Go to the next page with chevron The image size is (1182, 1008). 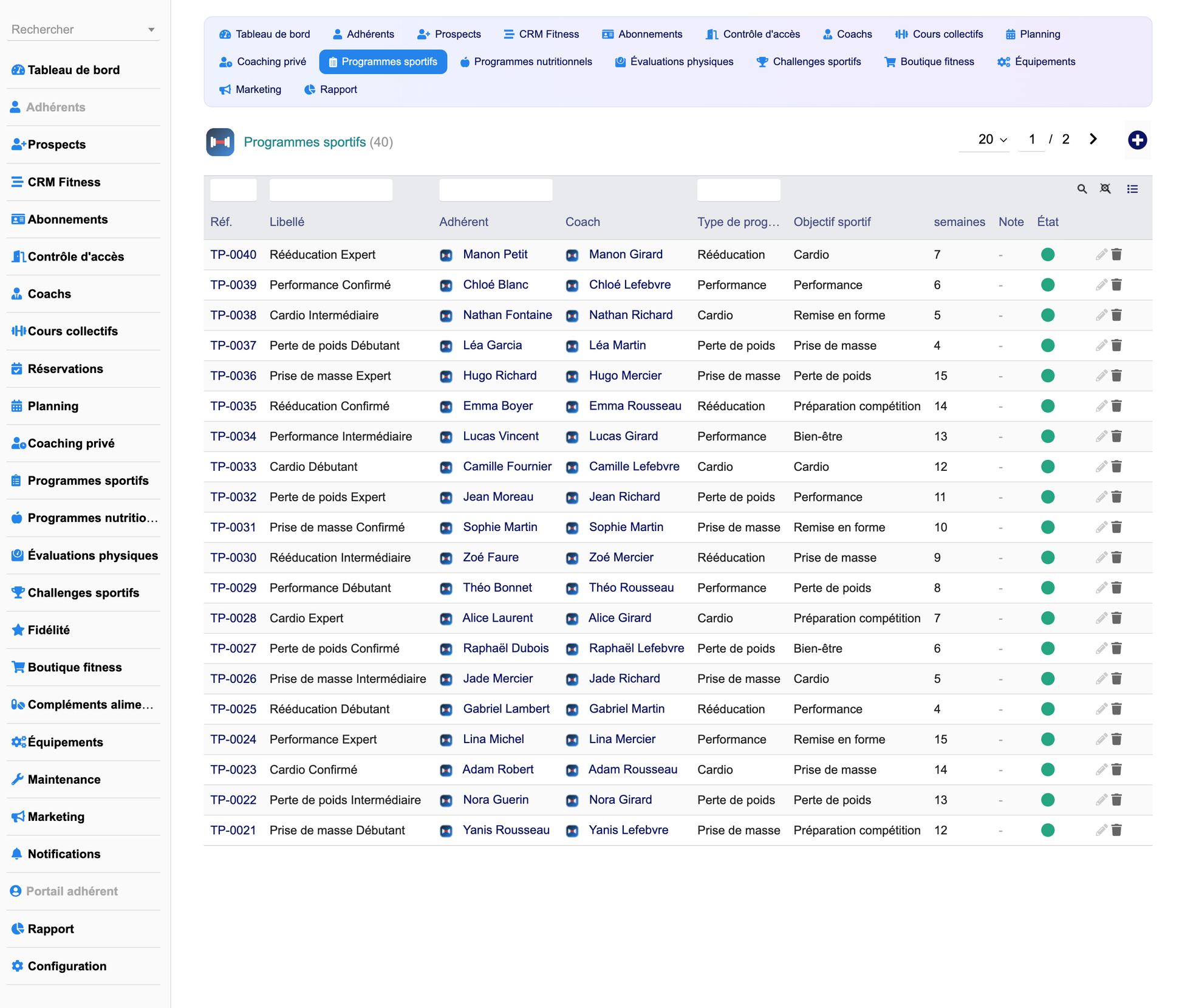pyautogui.click(x=1093, y=139)
